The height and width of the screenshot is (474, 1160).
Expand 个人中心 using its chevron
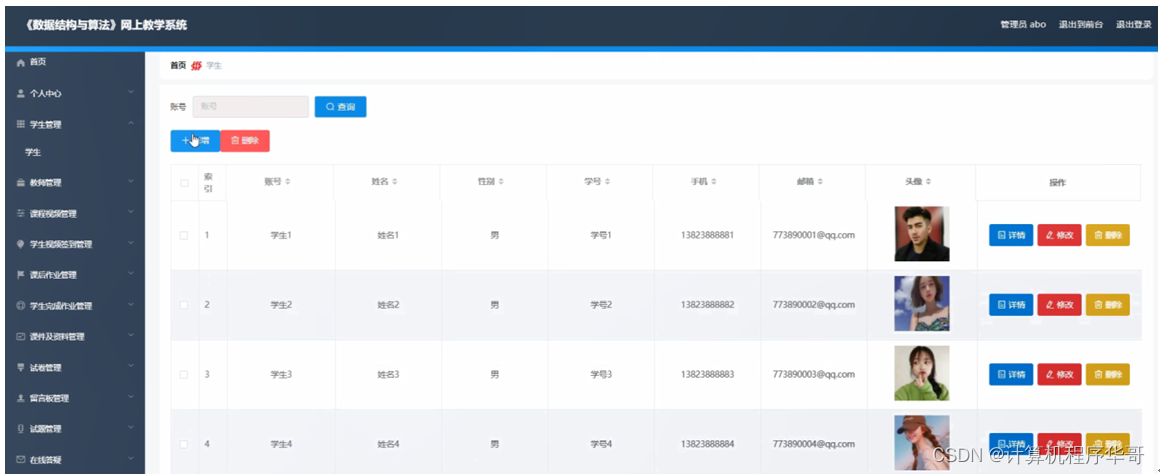coord(131,92)
